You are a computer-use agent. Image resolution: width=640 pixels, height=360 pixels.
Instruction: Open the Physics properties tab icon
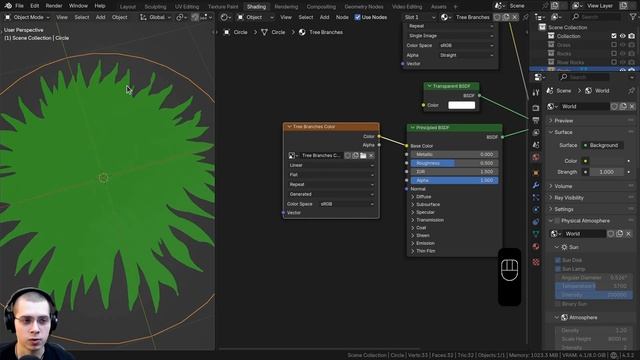coord(536,209)
